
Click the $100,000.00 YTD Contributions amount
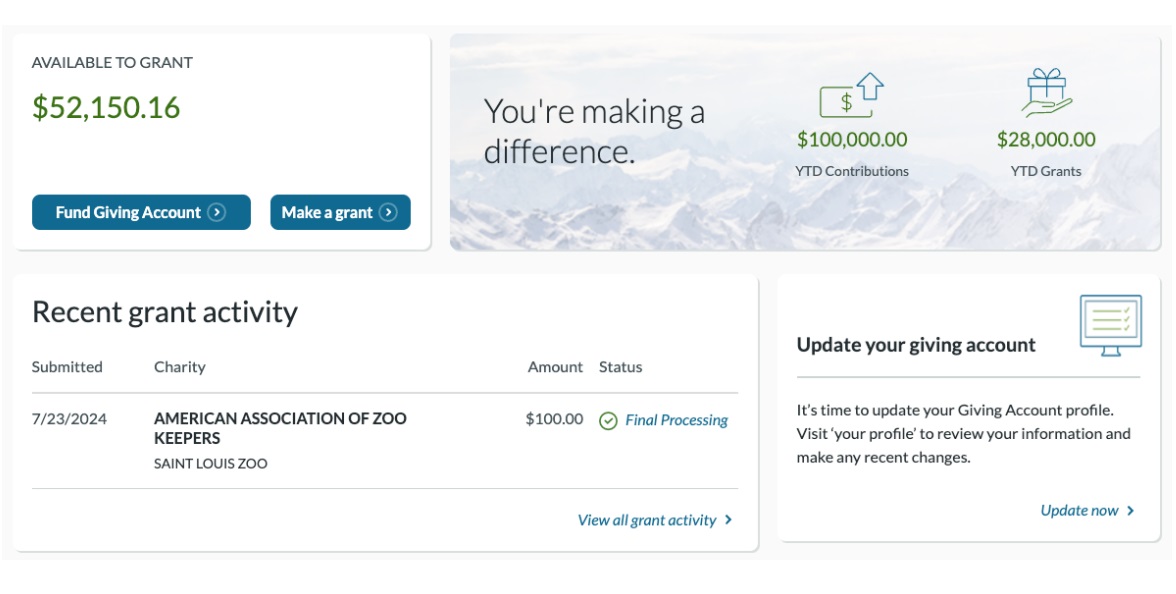coord(852,140)
